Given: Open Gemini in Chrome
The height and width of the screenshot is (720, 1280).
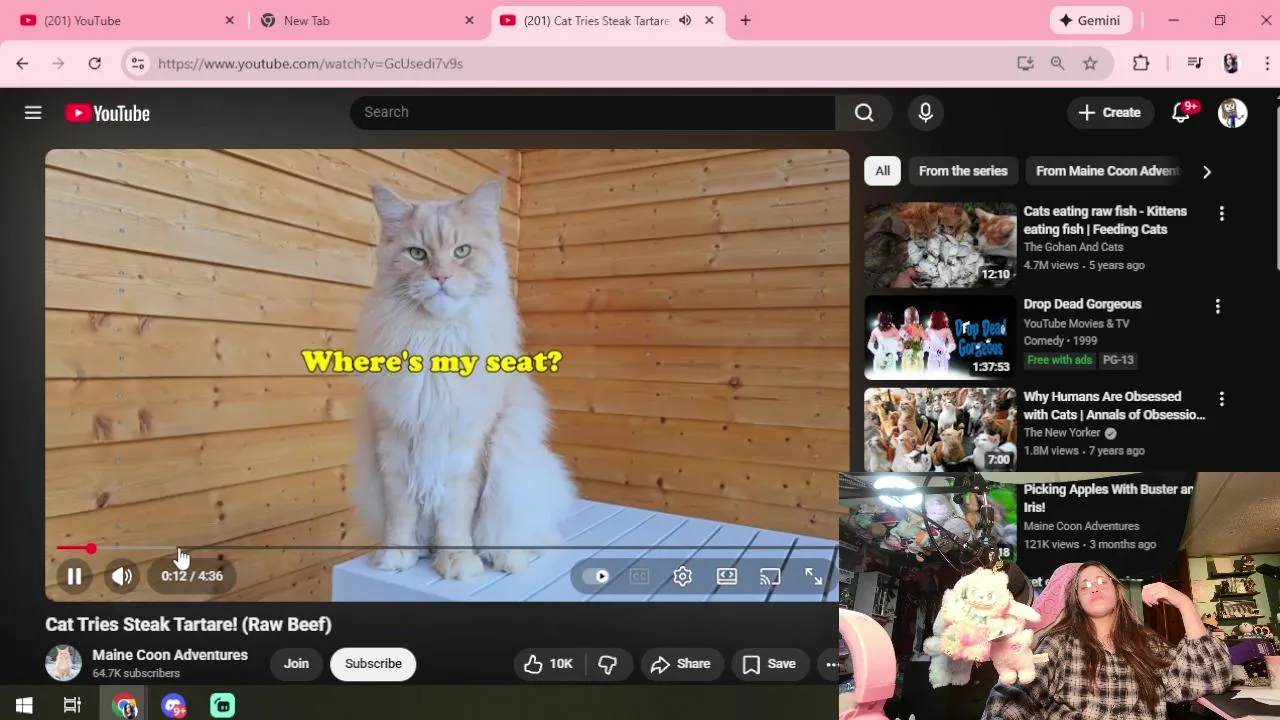Looking at the screenshot, I should click(x=1090, y=20).
